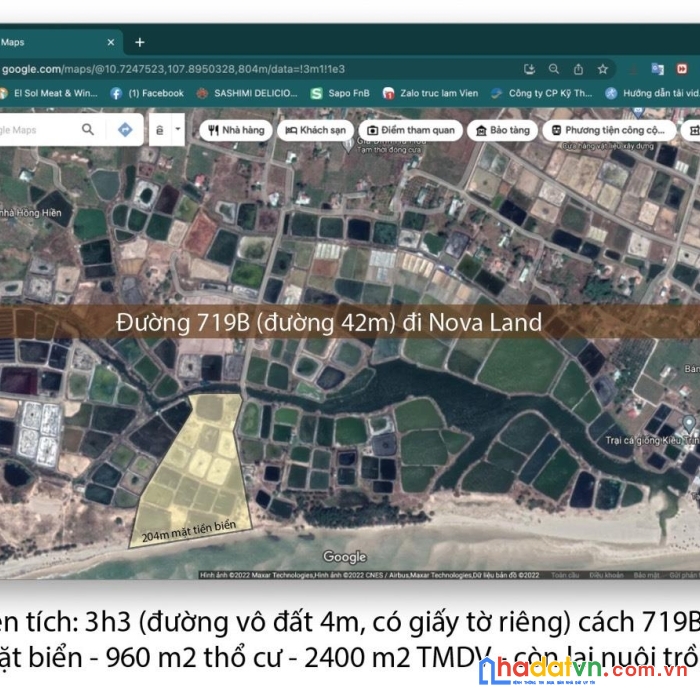700x700 pixels.
Task: Click the share icon in address bar
Action: tap(579, 69)
